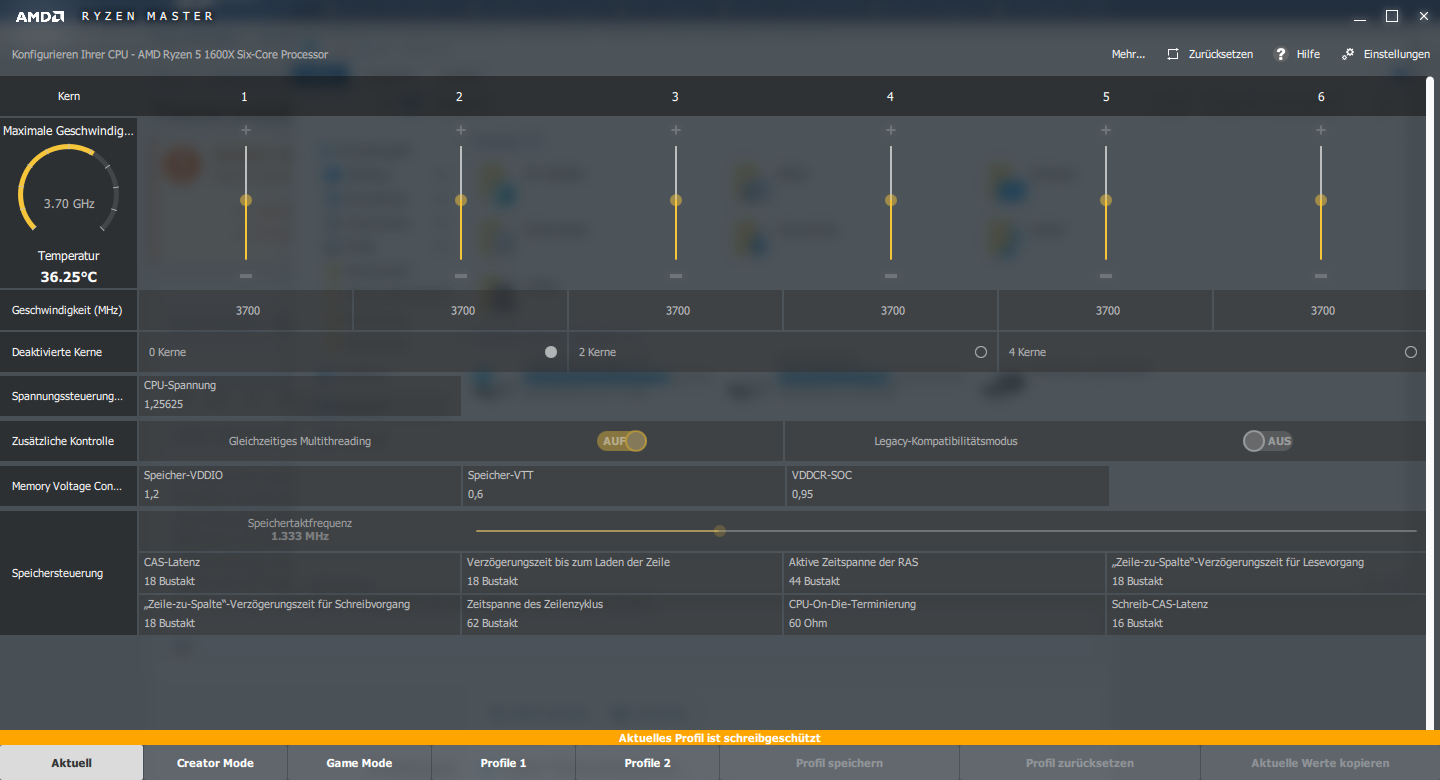Click the minus icon below core 1 slider
The image size is (1440, 780).
pos(246,276)
